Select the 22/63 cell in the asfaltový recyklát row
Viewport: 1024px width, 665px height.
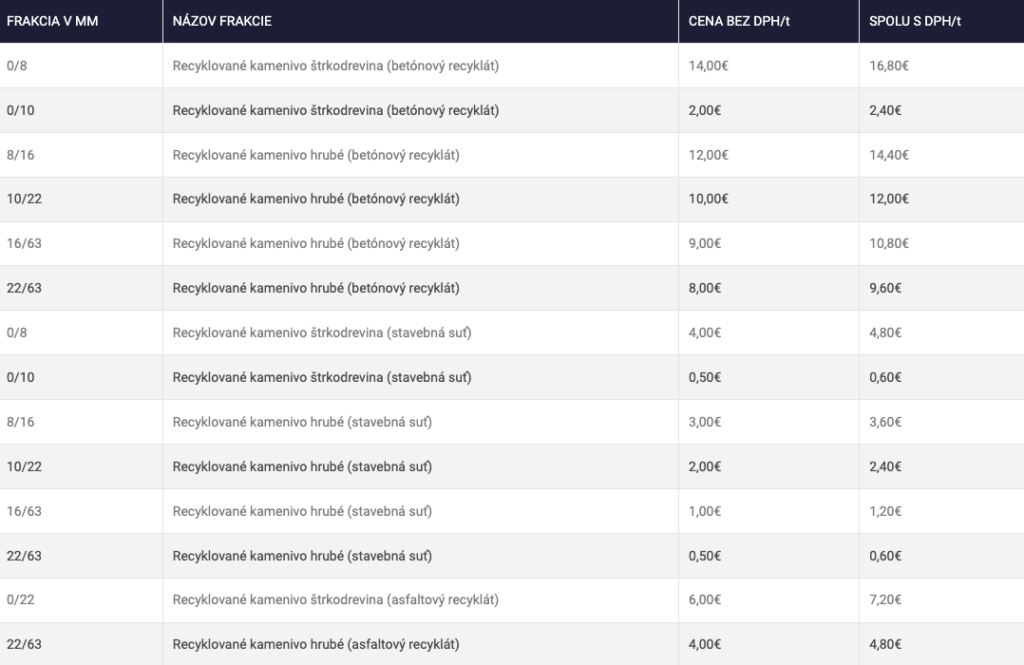click(81, 644)
